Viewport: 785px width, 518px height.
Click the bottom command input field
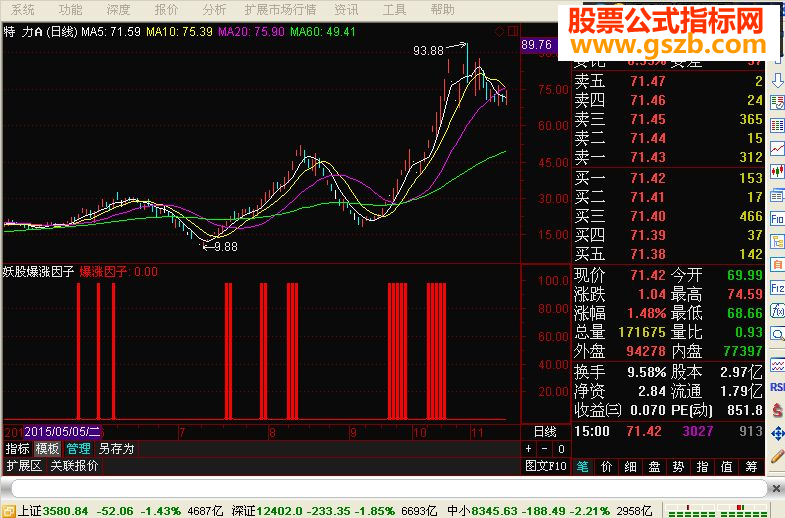pyautogui.click(x=389, y=488)
